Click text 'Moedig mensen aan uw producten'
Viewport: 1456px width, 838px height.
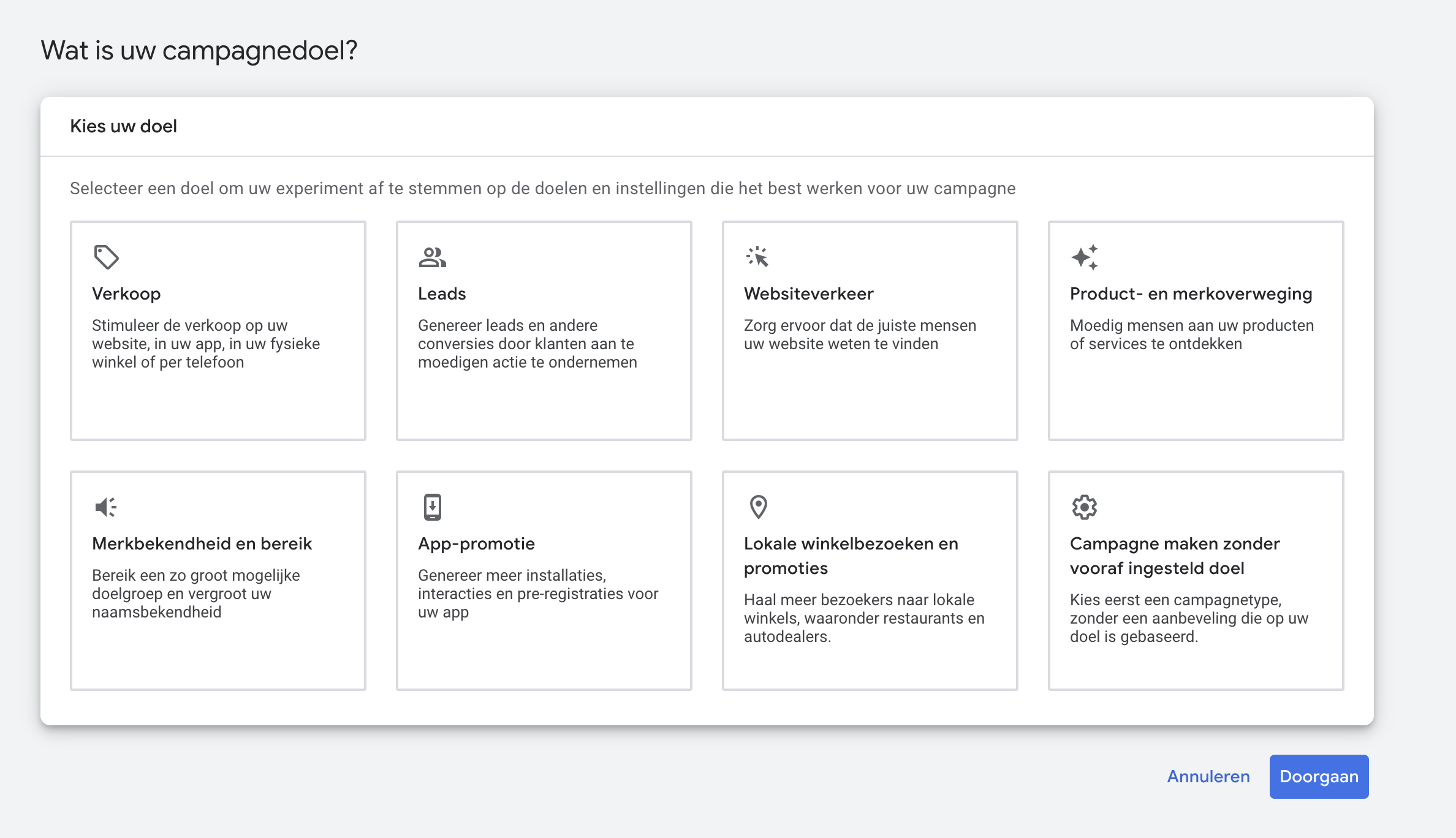tap(1192, 334)
